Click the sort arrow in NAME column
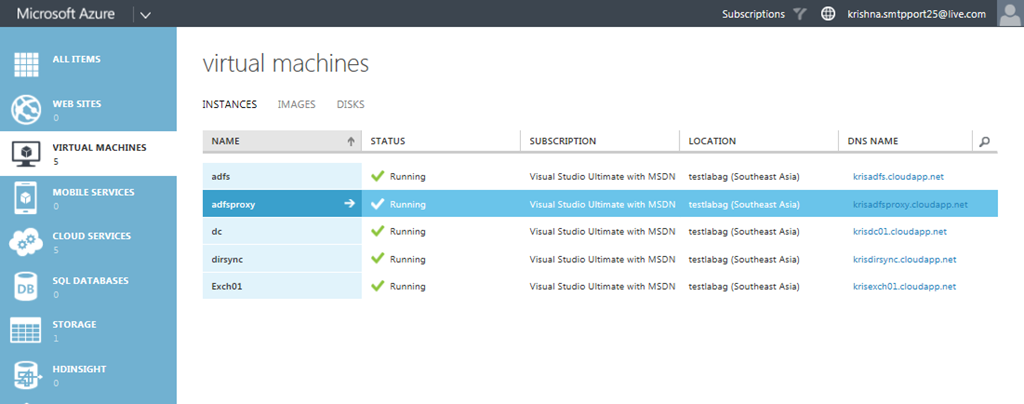This screenshot has height=404, width=1024. click(351, 141)
